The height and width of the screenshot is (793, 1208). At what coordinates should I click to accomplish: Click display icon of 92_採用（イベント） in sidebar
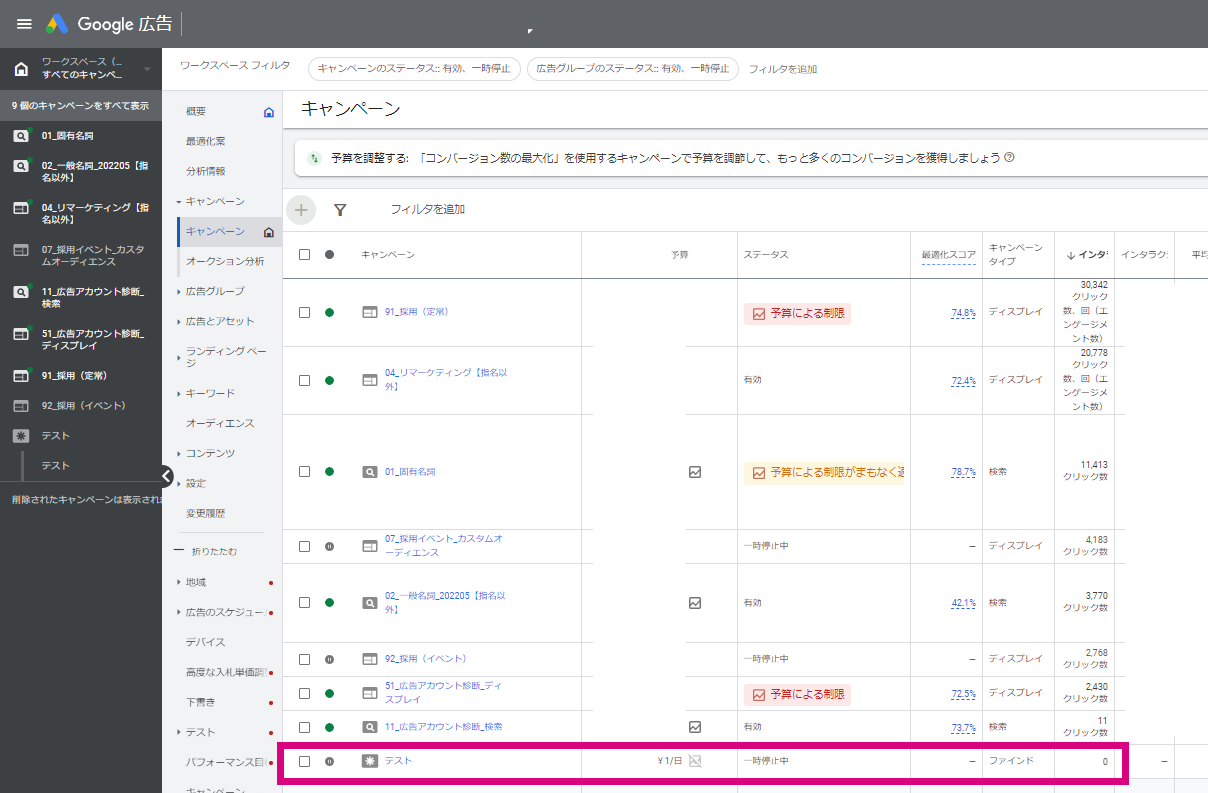pyautogui.click(x=21, y=406)
